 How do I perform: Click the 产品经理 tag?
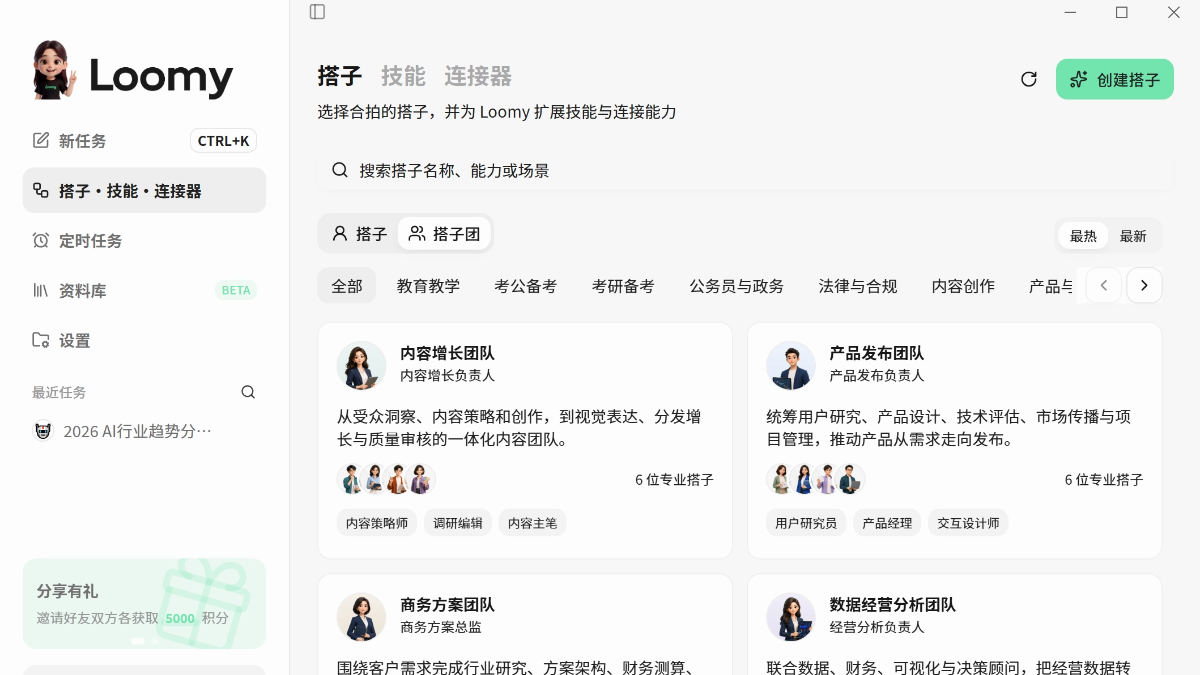pyautogui.click(x=887, y=522)
